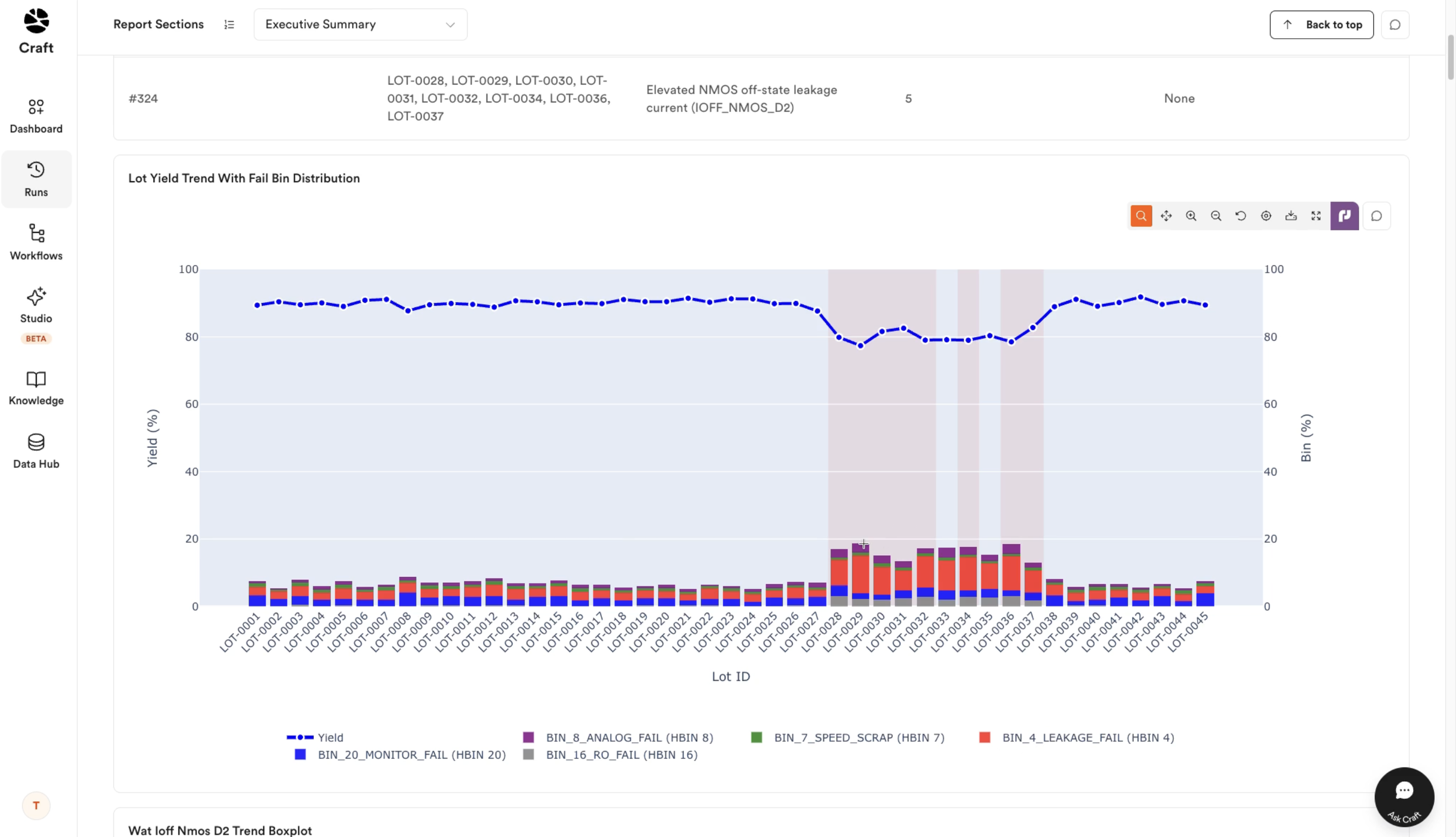Screen dimensions: 1456x837
Task: Toggle the Yield line series in the legend
Action: (x=315, y=737)
